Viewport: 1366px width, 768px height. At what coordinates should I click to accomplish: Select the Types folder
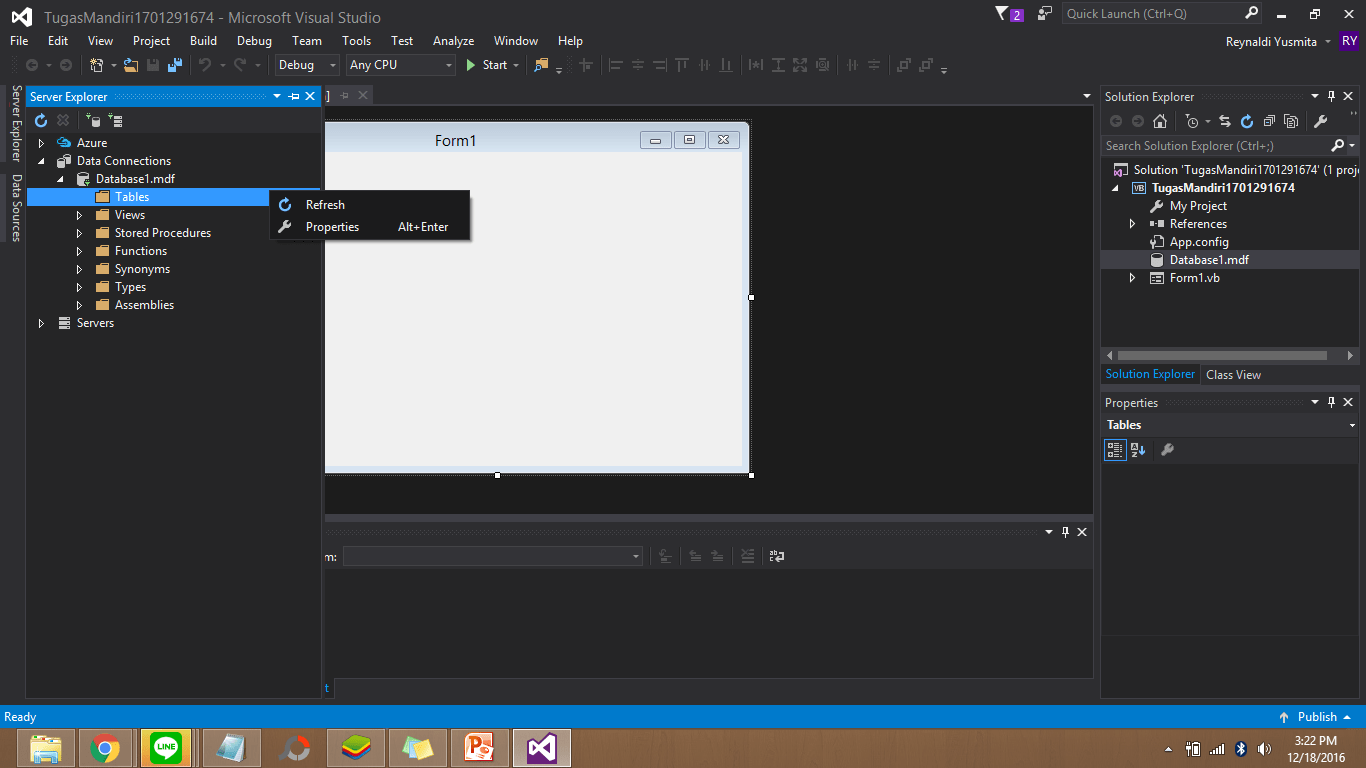point(130,287)
